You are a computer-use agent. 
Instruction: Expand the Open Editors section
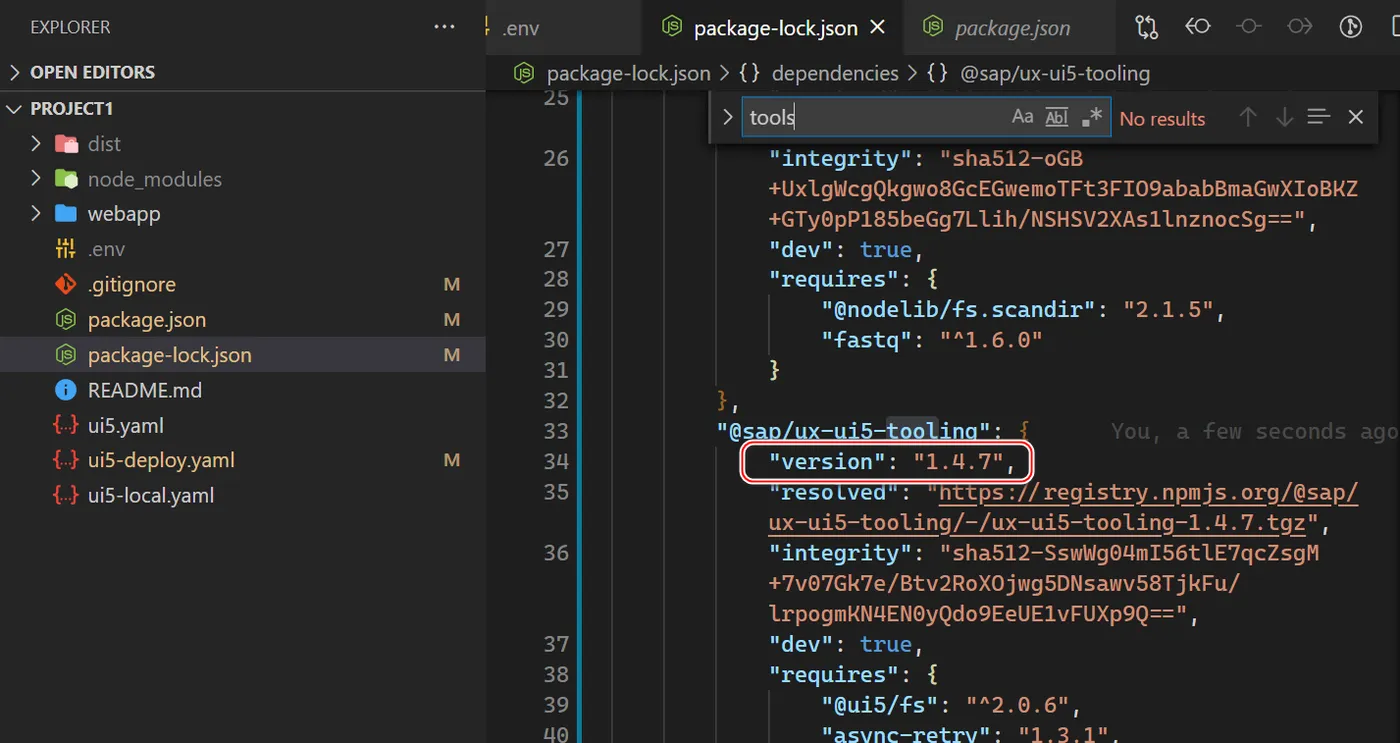[15, 72]
